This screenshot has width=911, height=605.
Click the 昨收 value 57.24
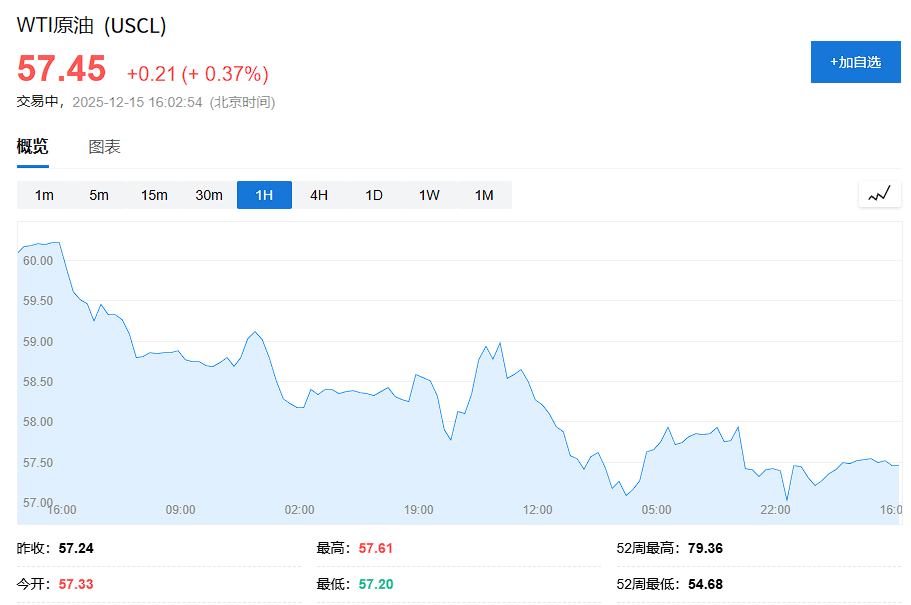75,548
